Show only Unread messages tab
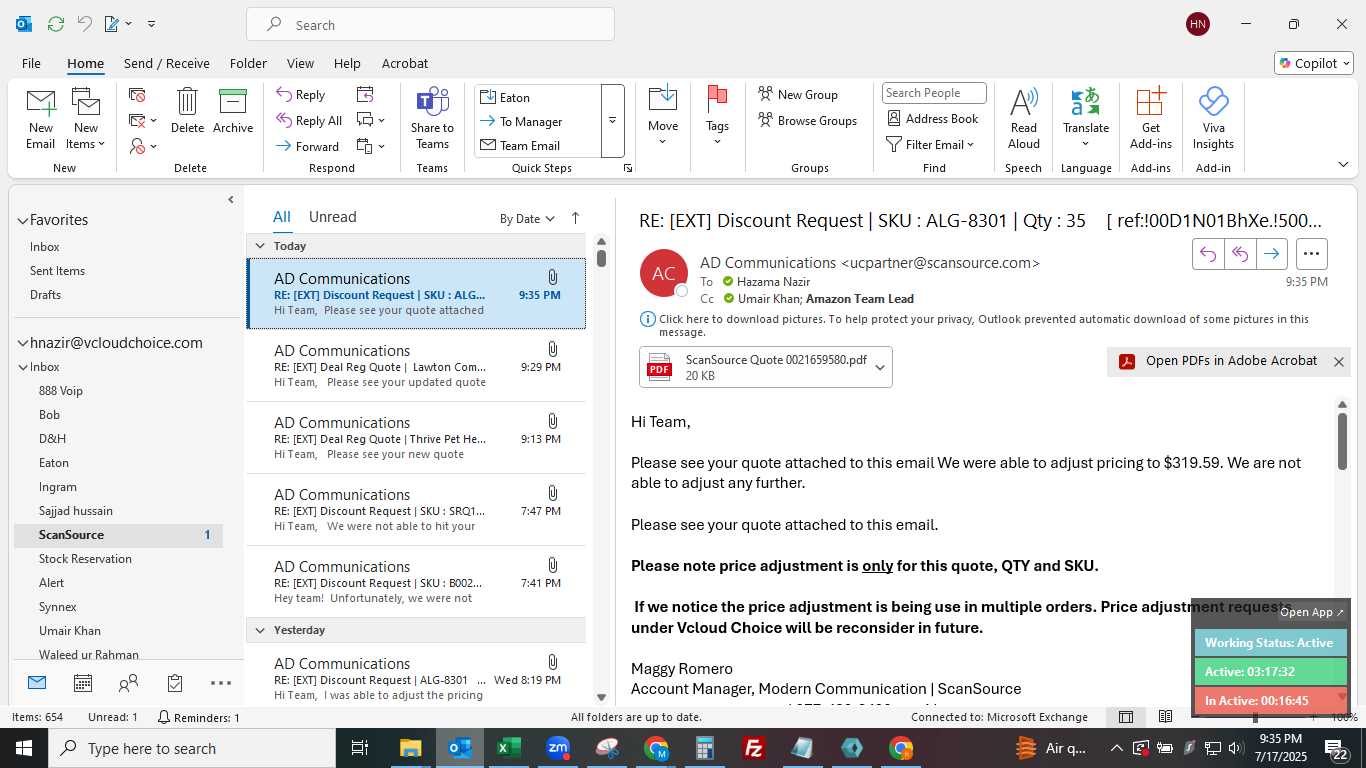This screenshot has width=1366, height=768. (332, 217)
